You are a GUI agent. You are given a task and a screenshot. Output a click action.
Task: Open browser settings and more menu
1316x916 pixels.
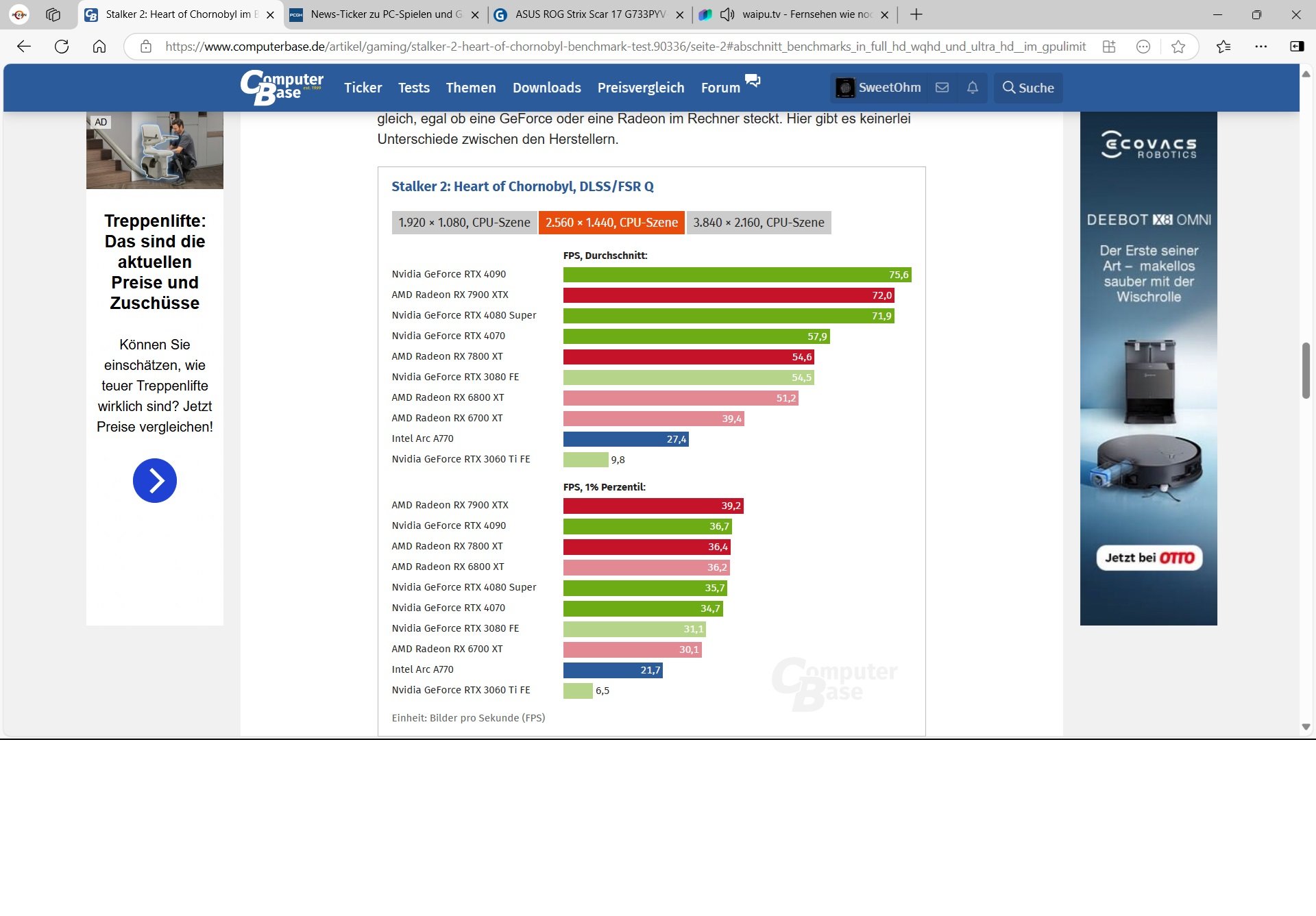1260,47
